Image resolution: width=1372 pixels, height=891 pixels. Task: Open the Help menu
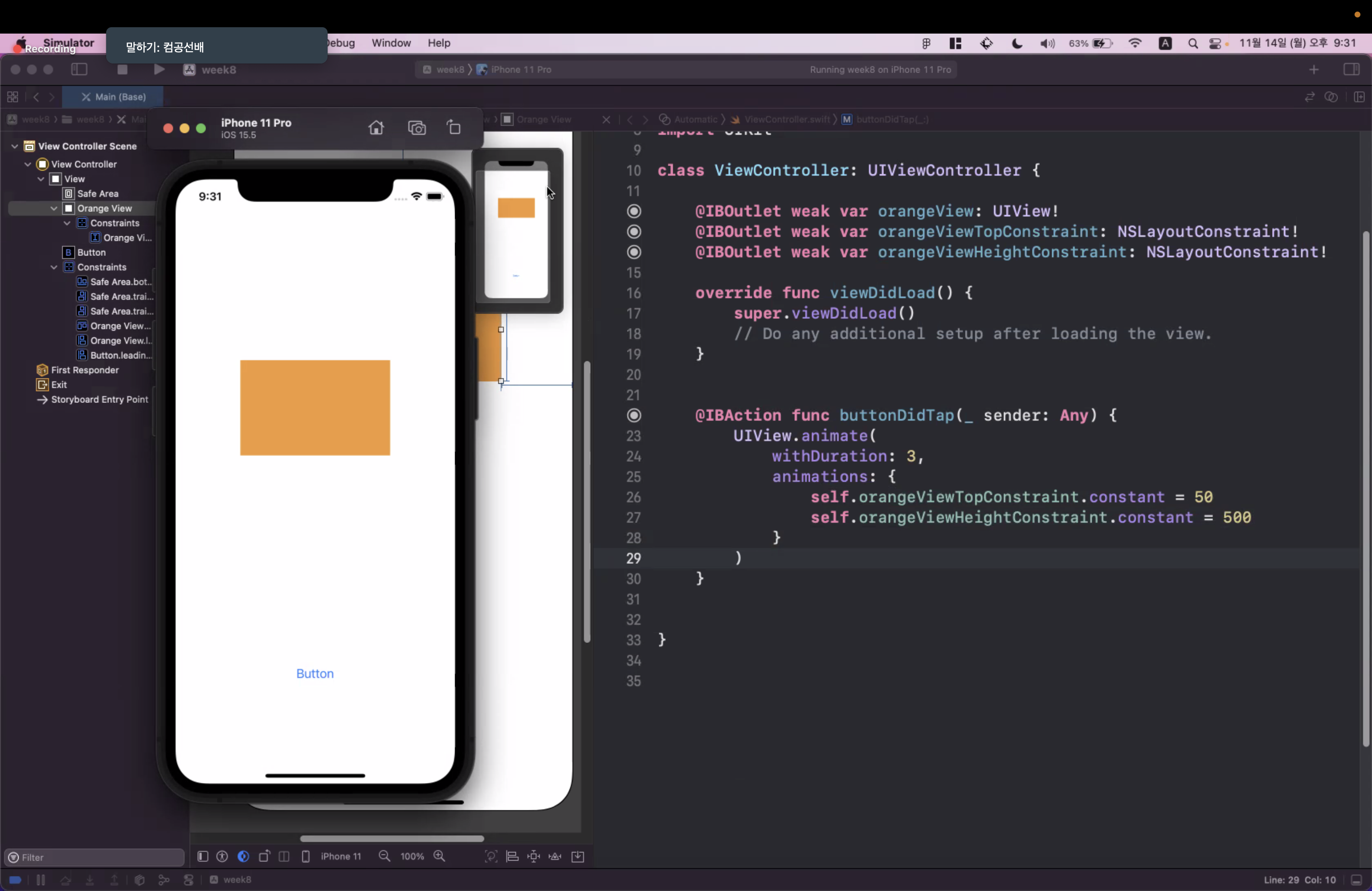[439, 43]
